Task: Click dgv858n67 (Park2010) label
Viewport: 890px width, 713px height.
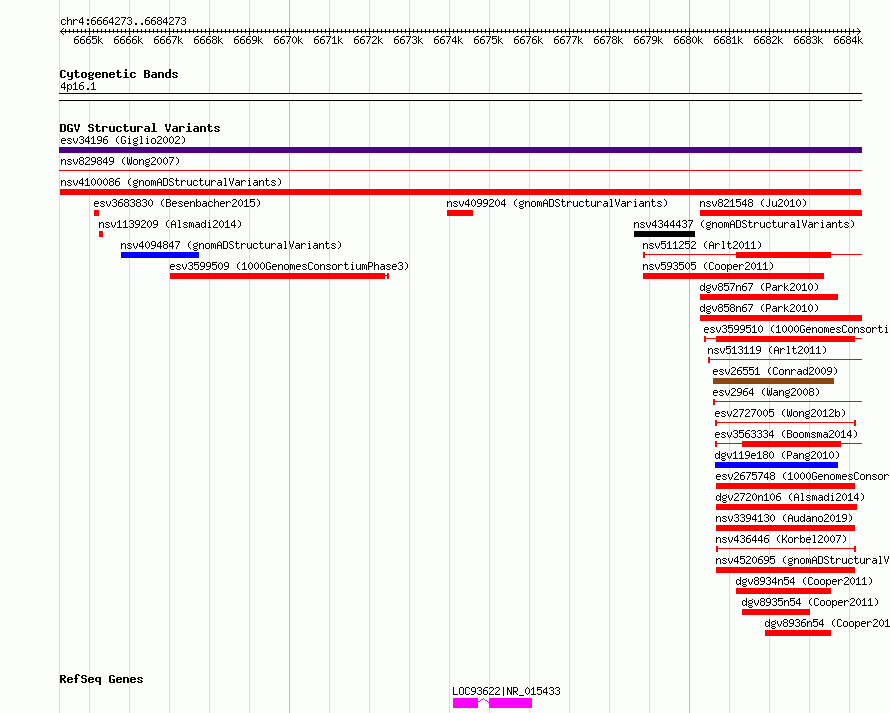Action: click(759, 308)
